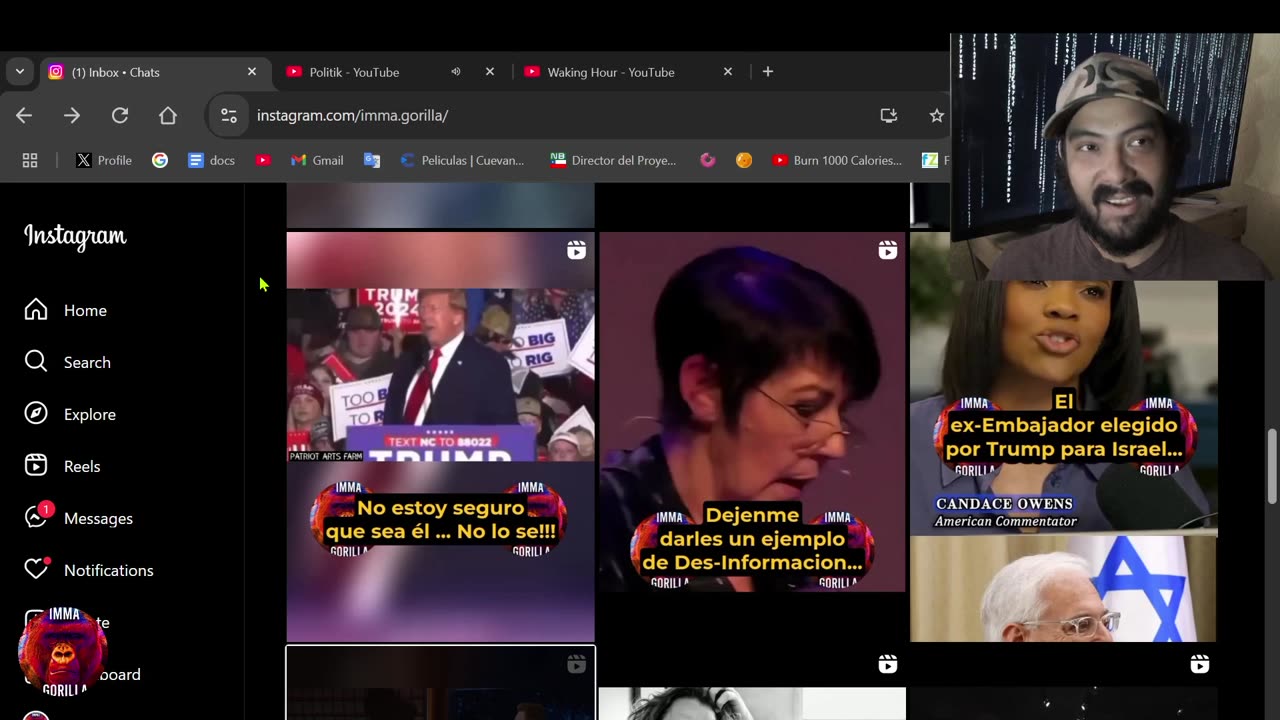Image resolution: width=1280 pixels, height=720 pixels.
Task: Install app icon in address bar
Action: tap(888, 116)
